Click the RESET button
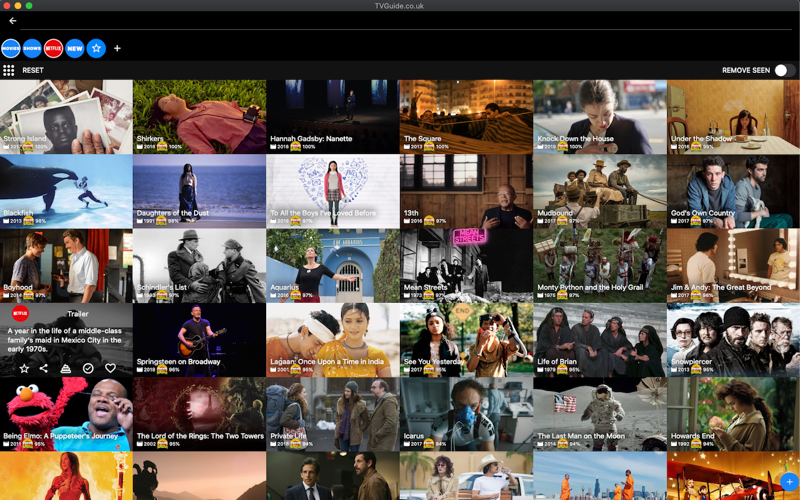Image resolution: width=800 pixels, height=500 pixels. click(33, 70)
